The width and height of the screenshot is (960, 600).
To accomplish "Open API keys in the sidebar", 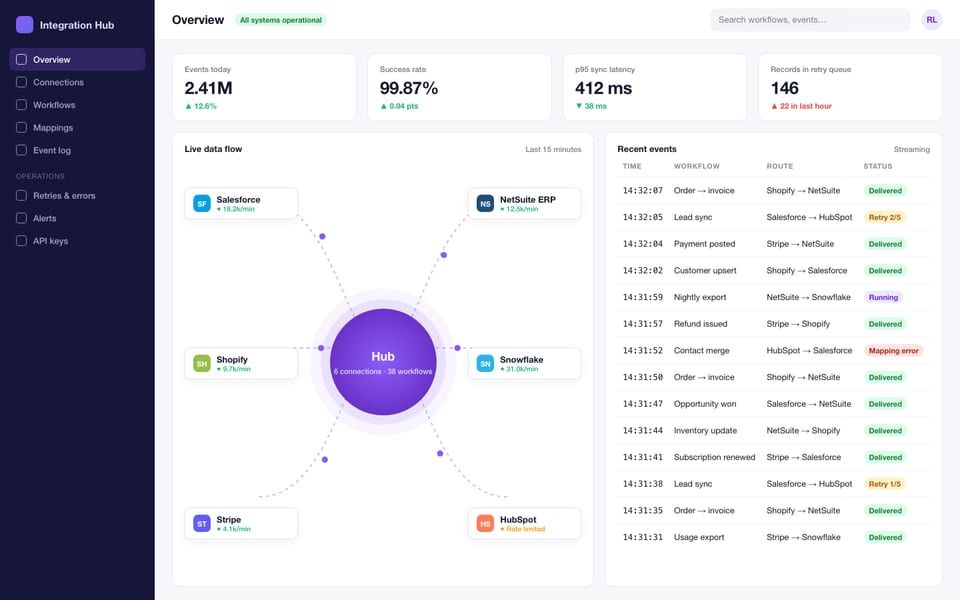I will [77, 241].
